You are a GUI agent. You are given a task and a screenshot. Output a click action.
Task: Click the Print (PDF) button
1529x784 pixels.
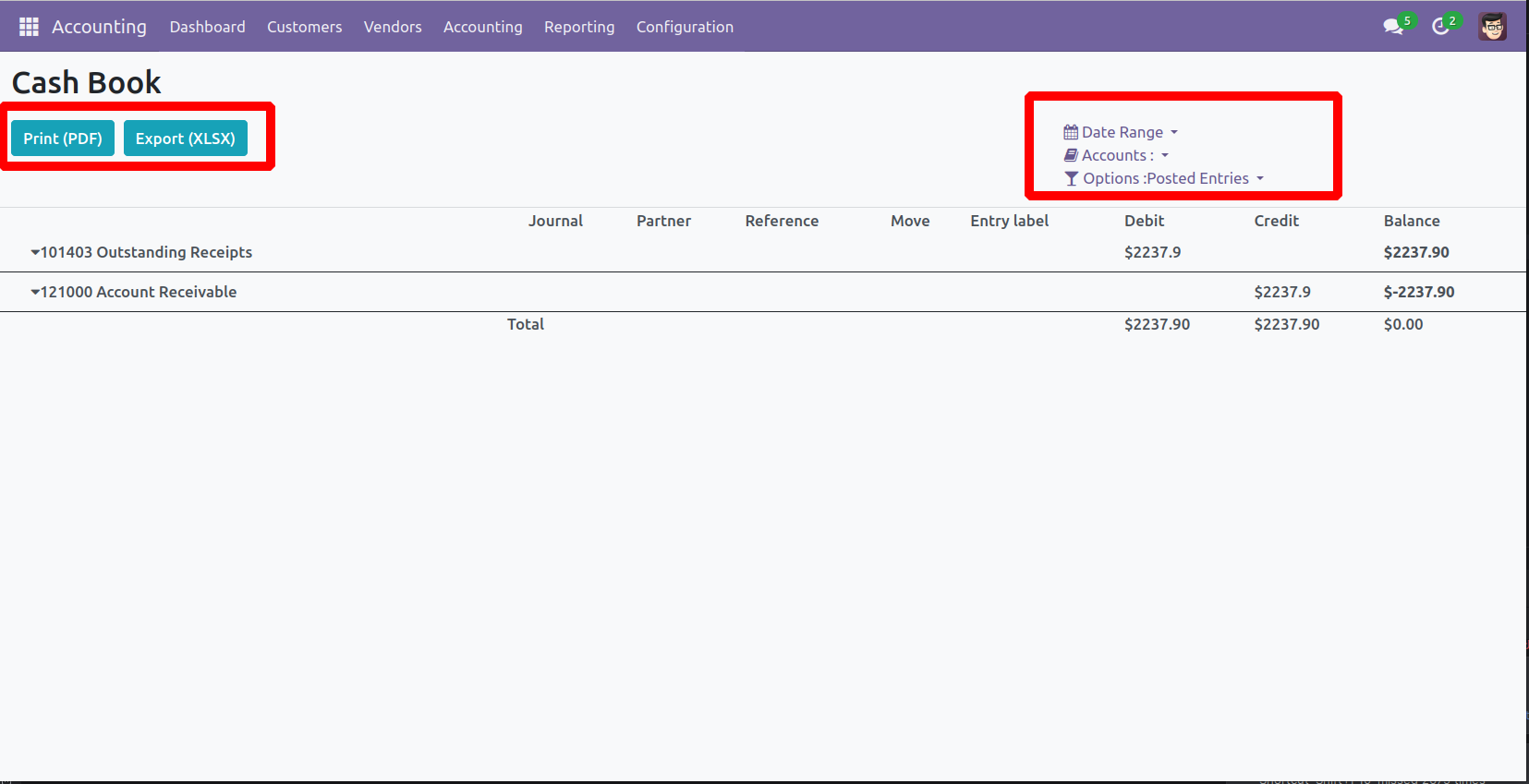[63, 139]
